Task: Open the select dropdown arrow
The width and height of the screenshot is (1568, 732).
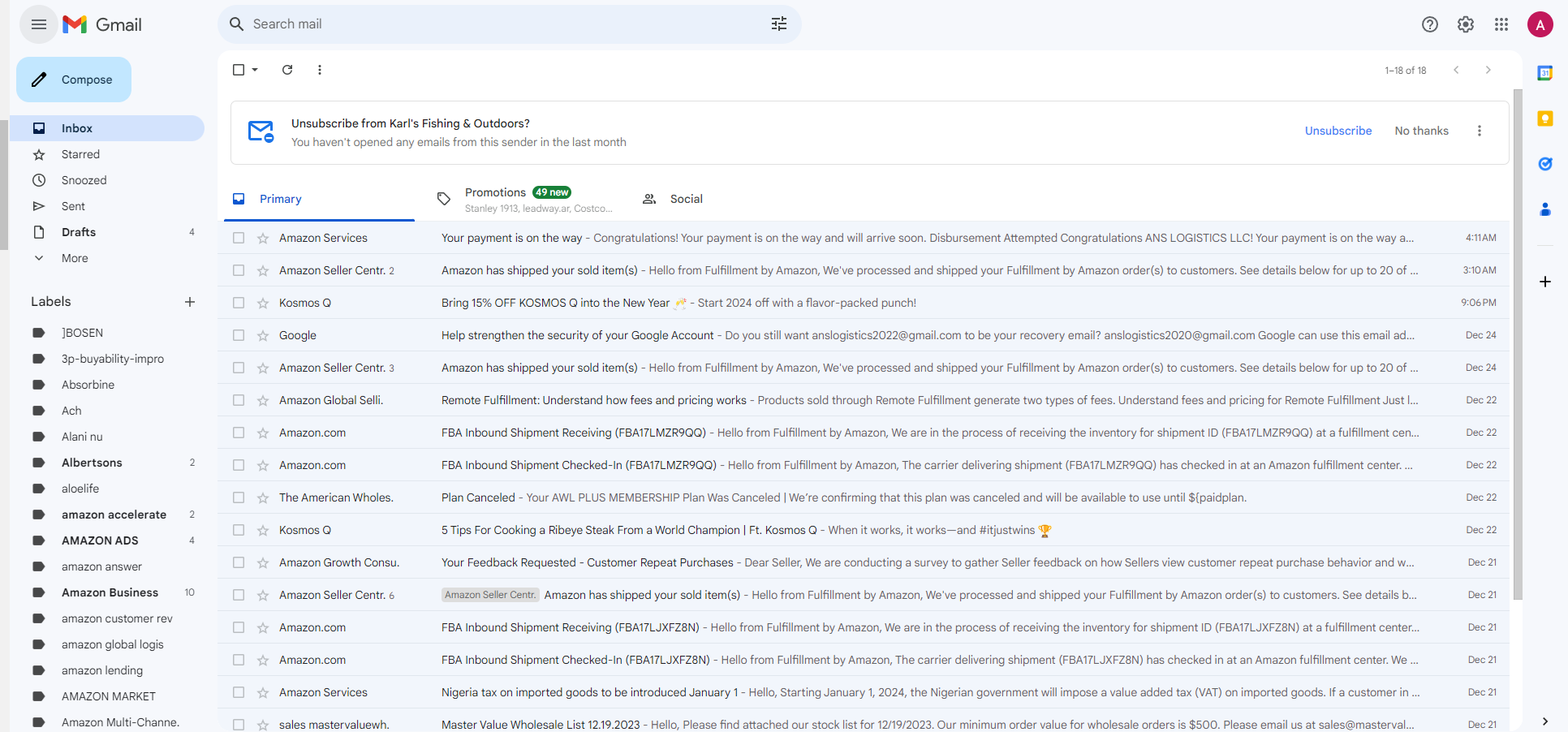Action: (255, 70)
